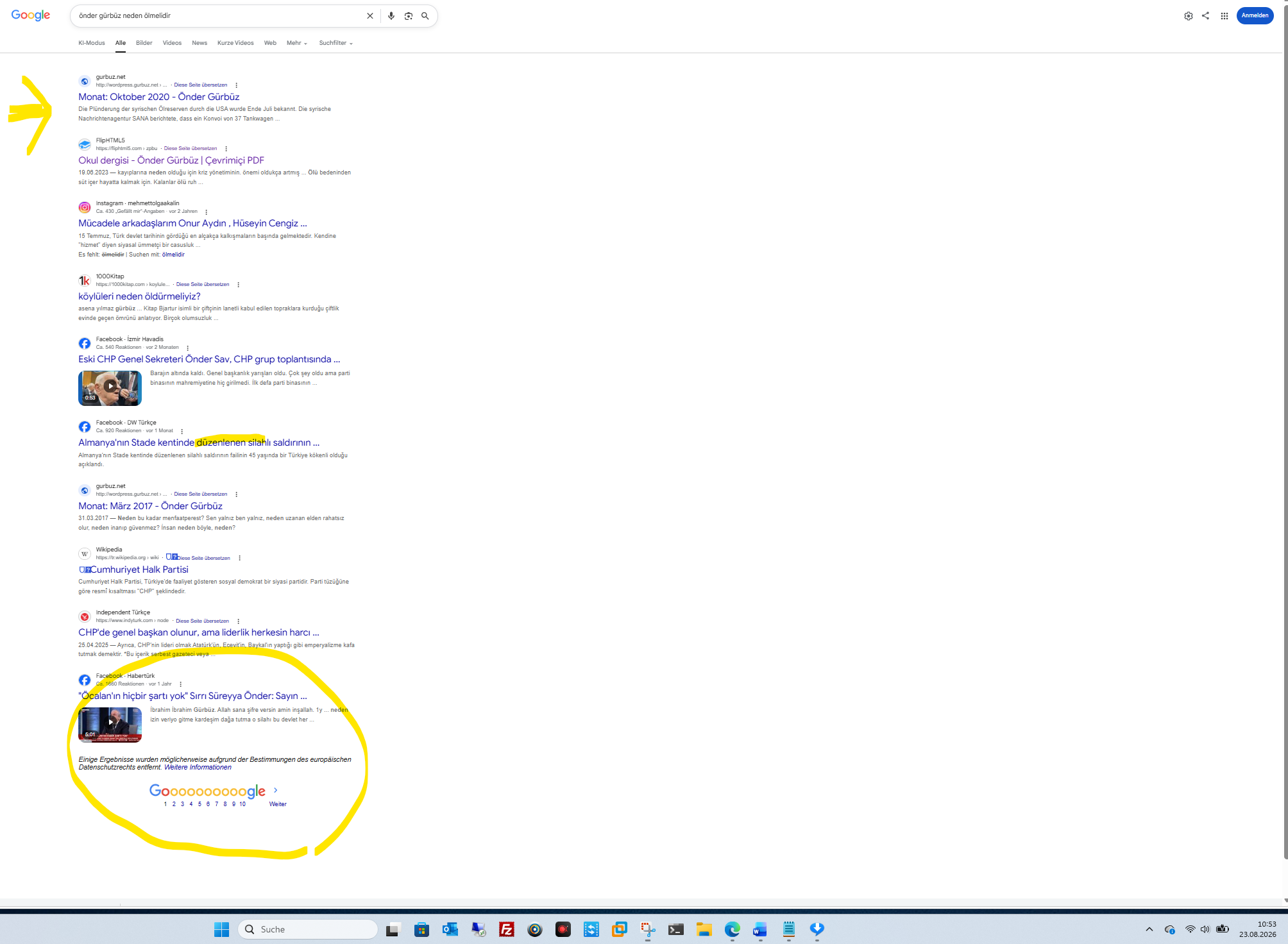The width and height of the screenshot is (1288, 944).
Task: Open three-dot menu for the 1000Kitap result
Action: click(239, 285)
